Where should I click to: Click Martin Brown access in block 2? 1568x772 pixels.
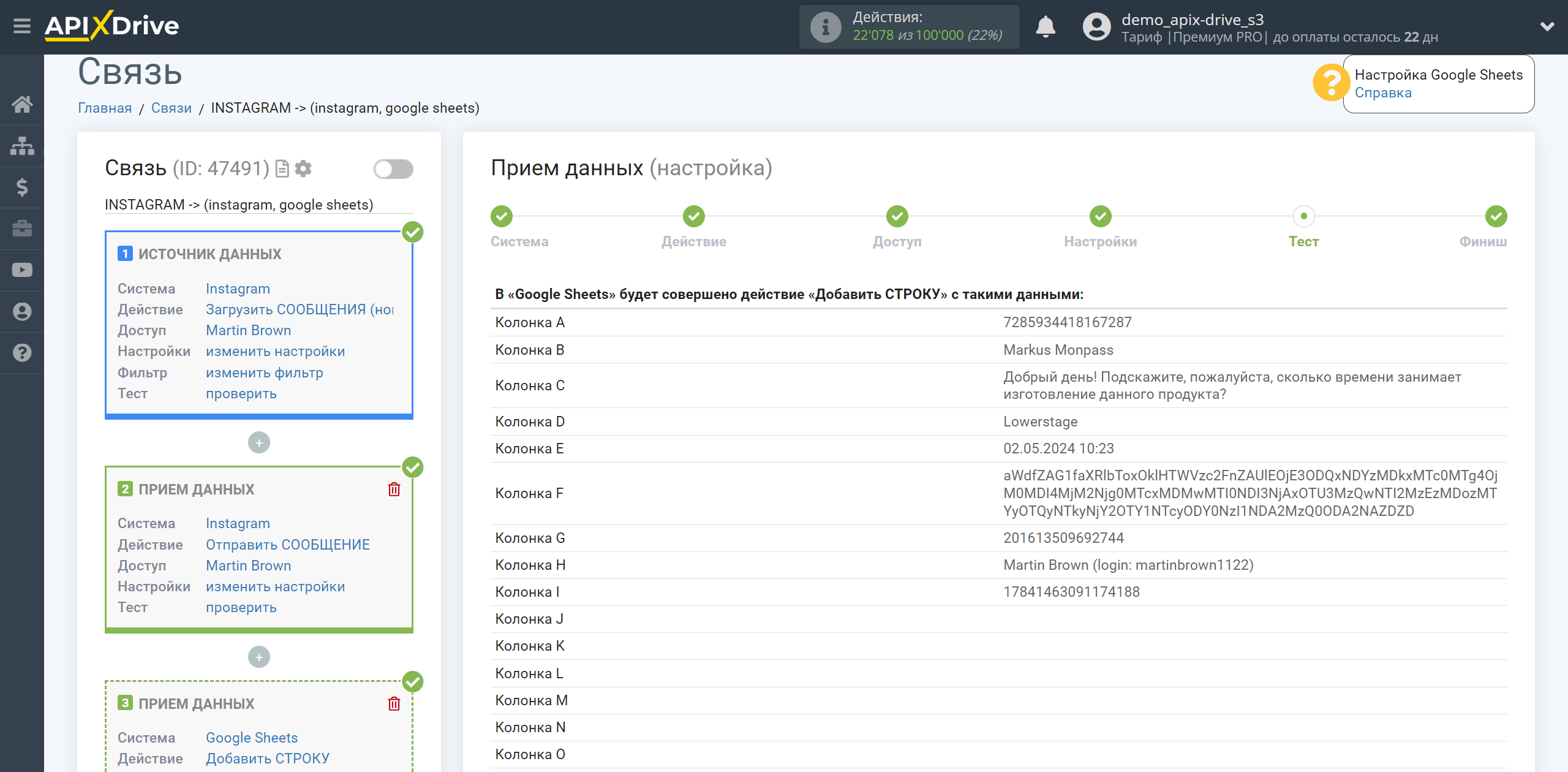pos(248,566)
